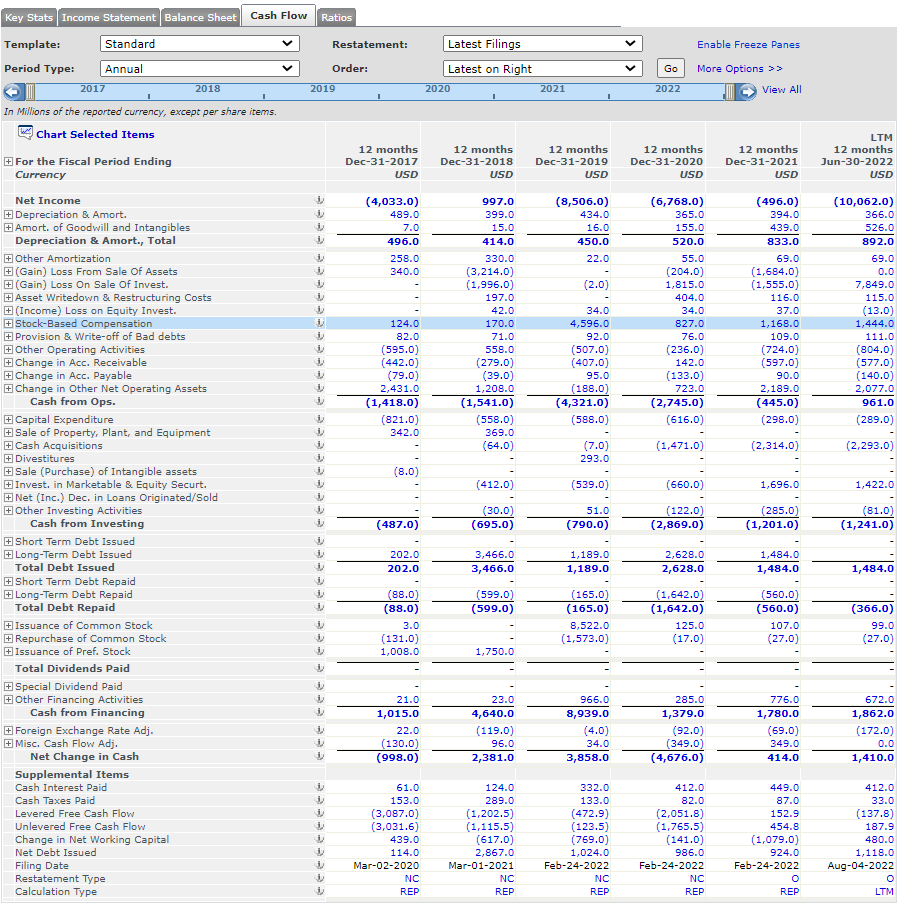Expand the Depreciation & Amort. row
The image size is (920, 916).
tap(8, 213)
